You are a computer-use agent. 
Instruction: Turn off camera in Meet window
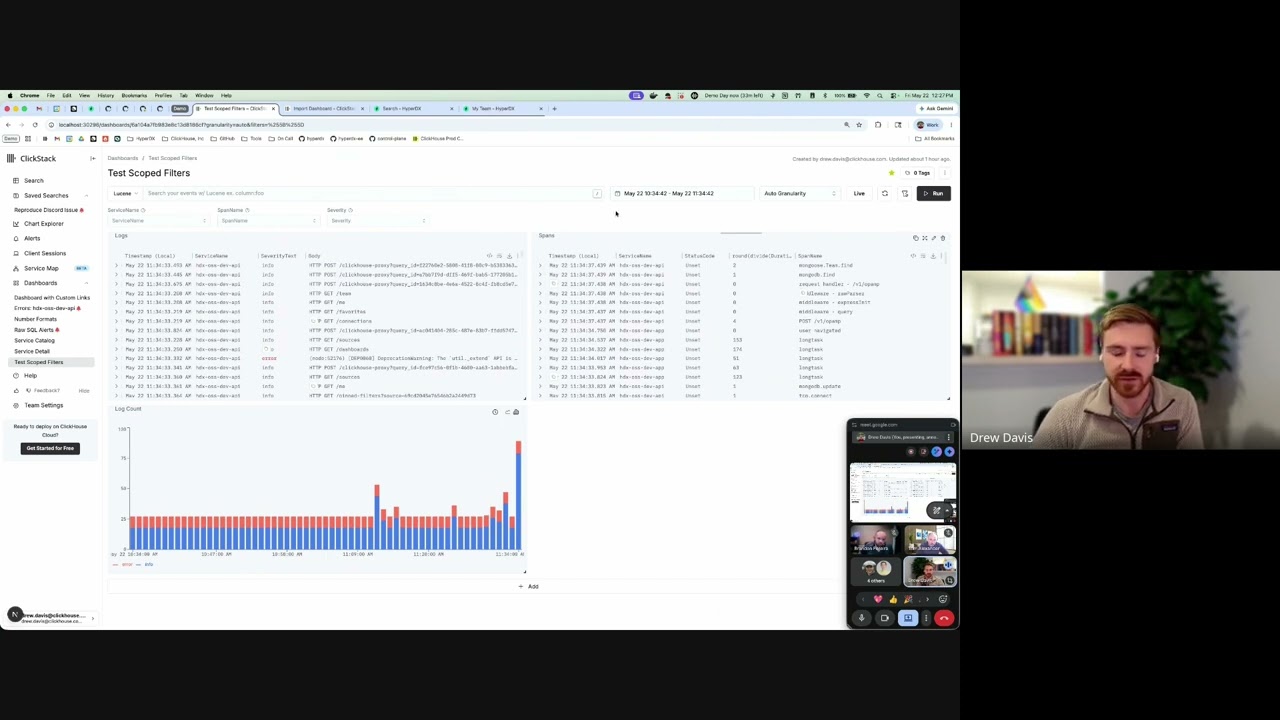pos(884,618)
